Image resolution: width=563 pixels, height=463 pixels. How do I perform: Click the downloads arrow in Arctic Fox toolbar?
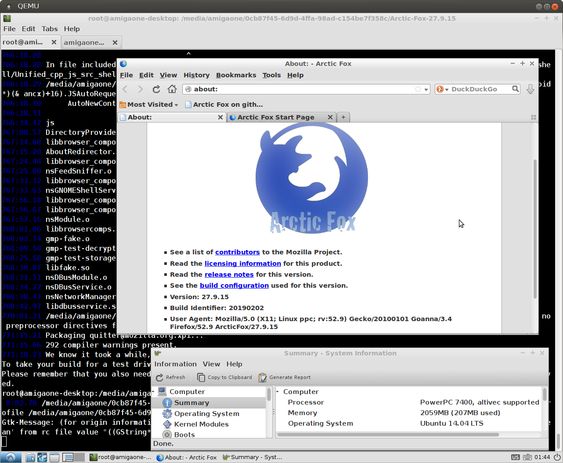(x=530, y=89)
